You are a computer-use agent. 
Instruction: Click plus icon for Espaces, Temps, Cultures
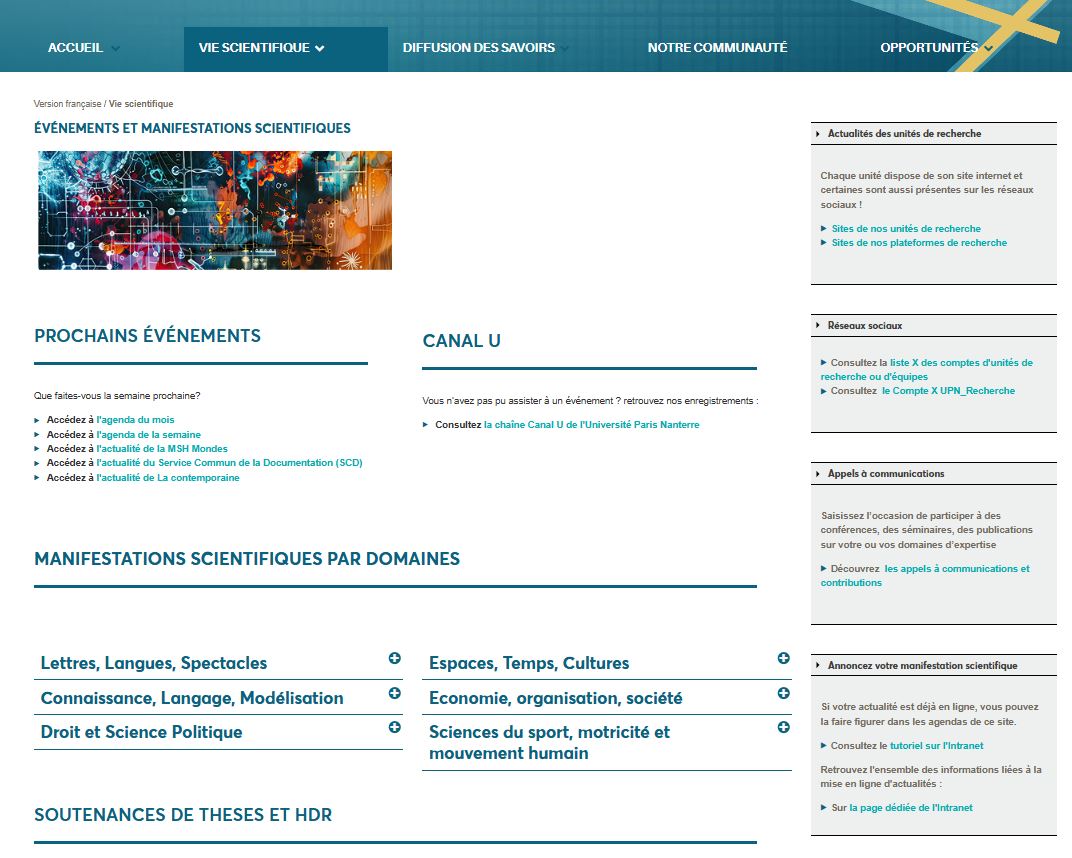[x=783, y=658]
